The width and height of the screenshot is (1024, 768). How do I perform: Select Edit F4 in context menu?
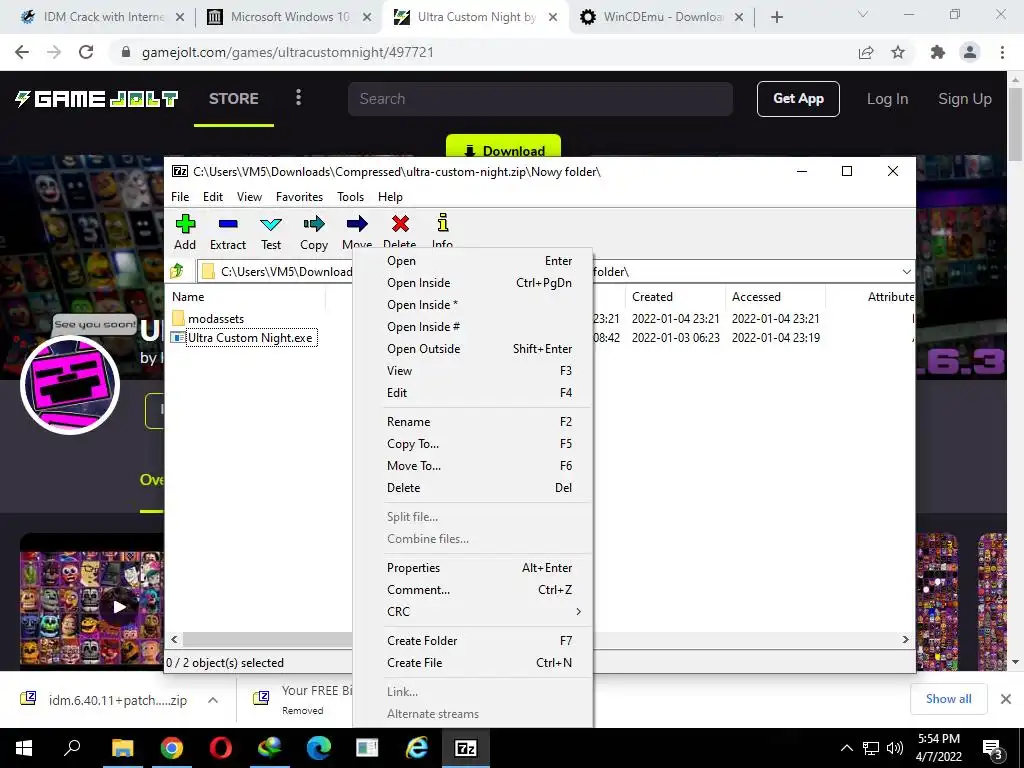coord(472,392)
